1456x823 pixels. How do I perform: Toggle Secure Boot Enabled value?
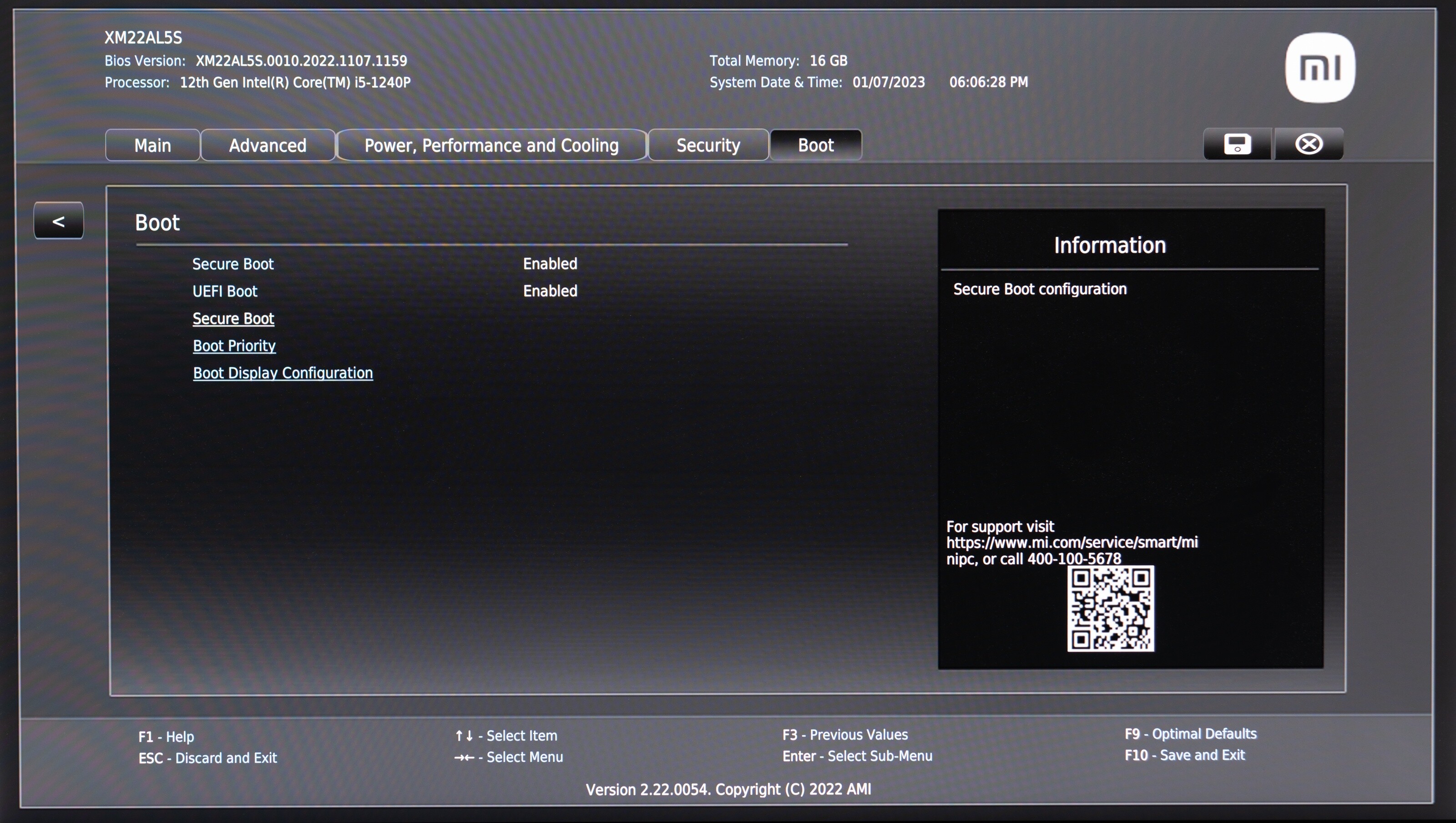point(550,264)
